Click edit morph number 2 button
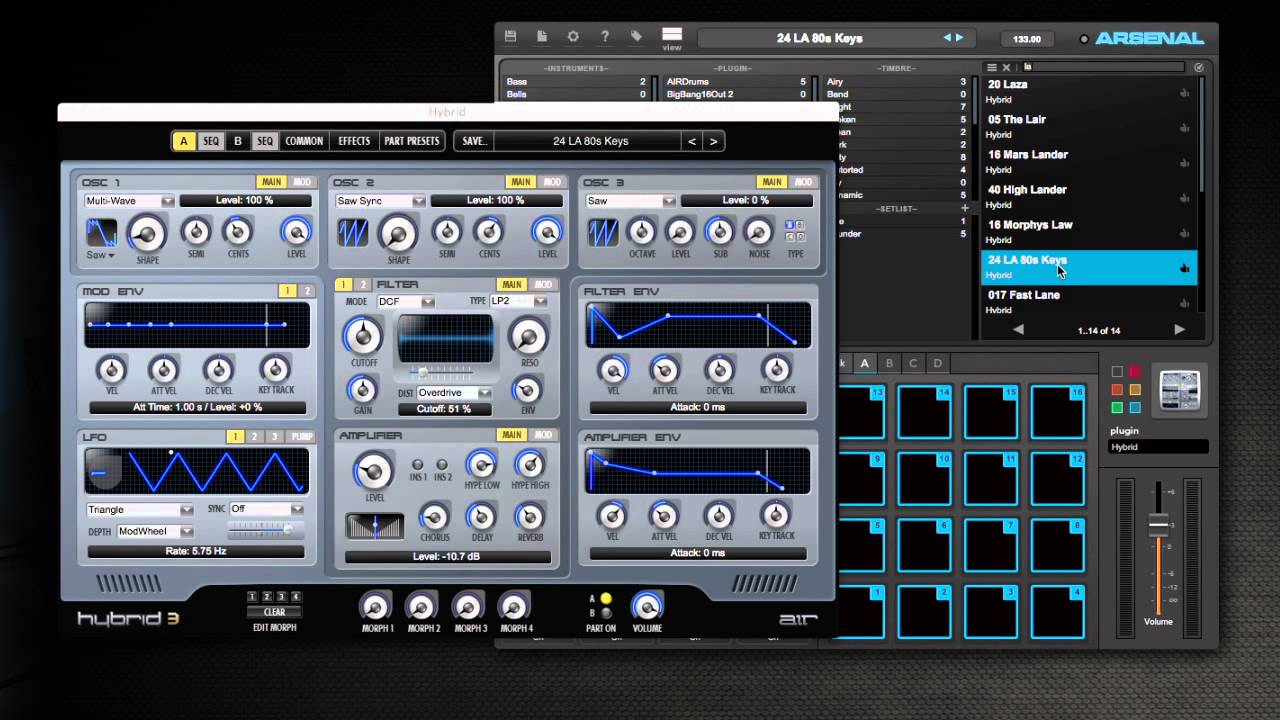The image size is (1280, 720). tap(267, 597)
